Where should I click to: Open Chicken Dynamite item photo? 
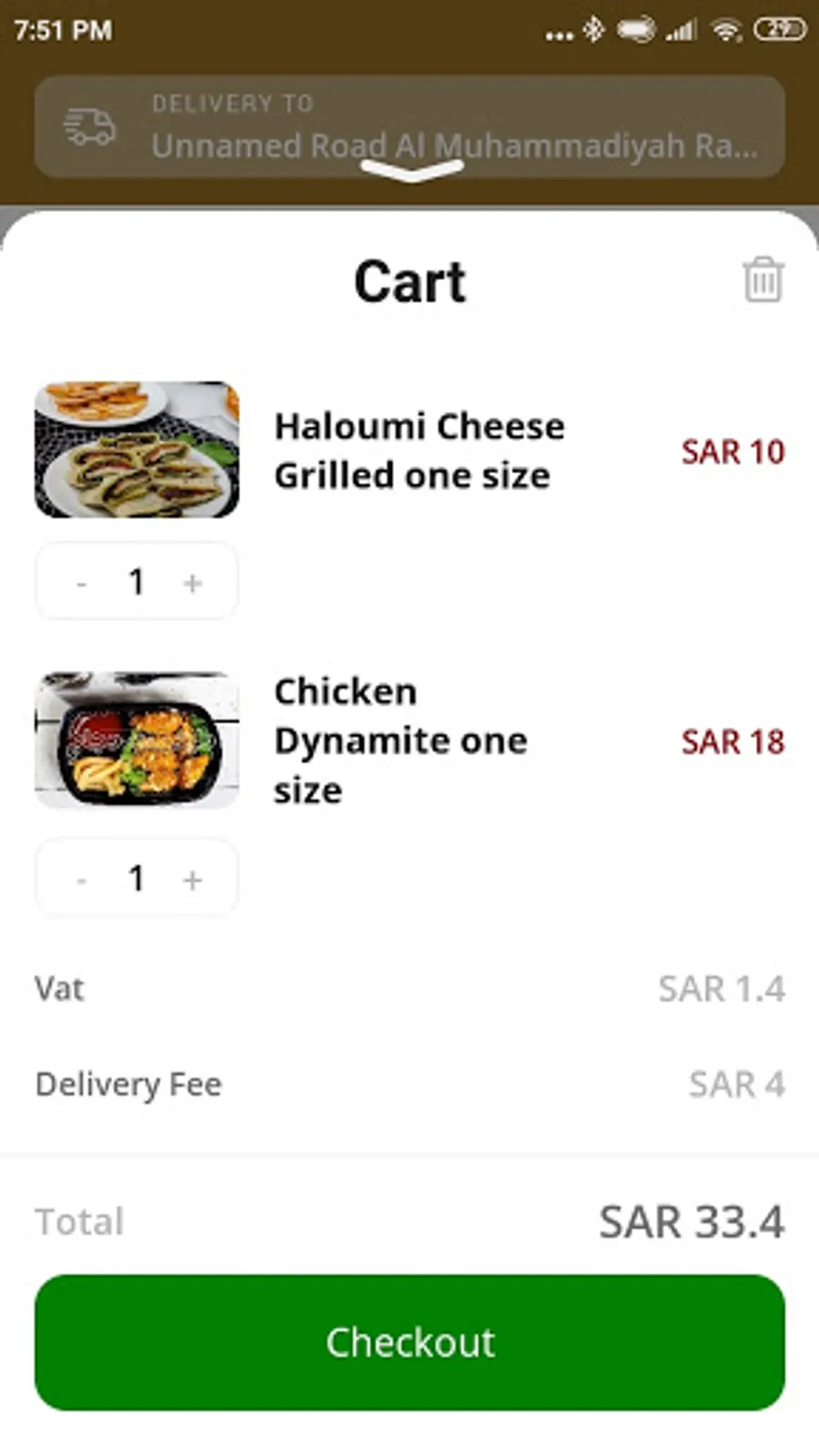(137, 740)
